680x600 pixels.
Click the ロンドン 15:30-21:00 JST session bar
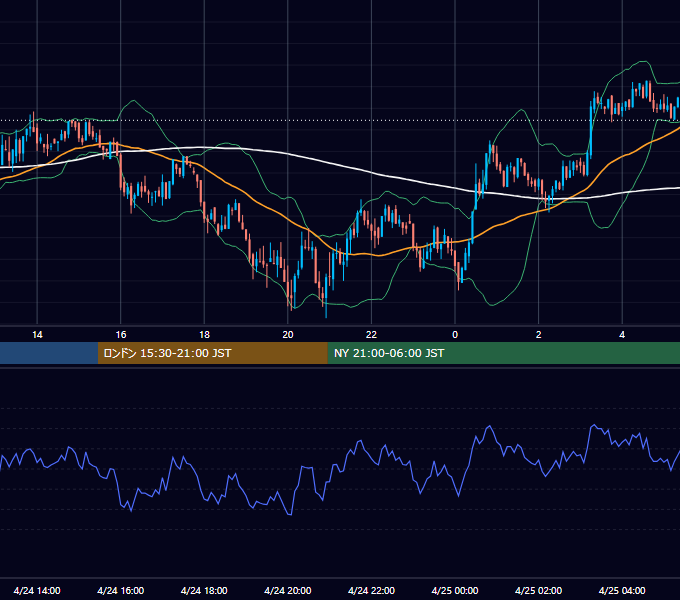[x=212, y=353]
